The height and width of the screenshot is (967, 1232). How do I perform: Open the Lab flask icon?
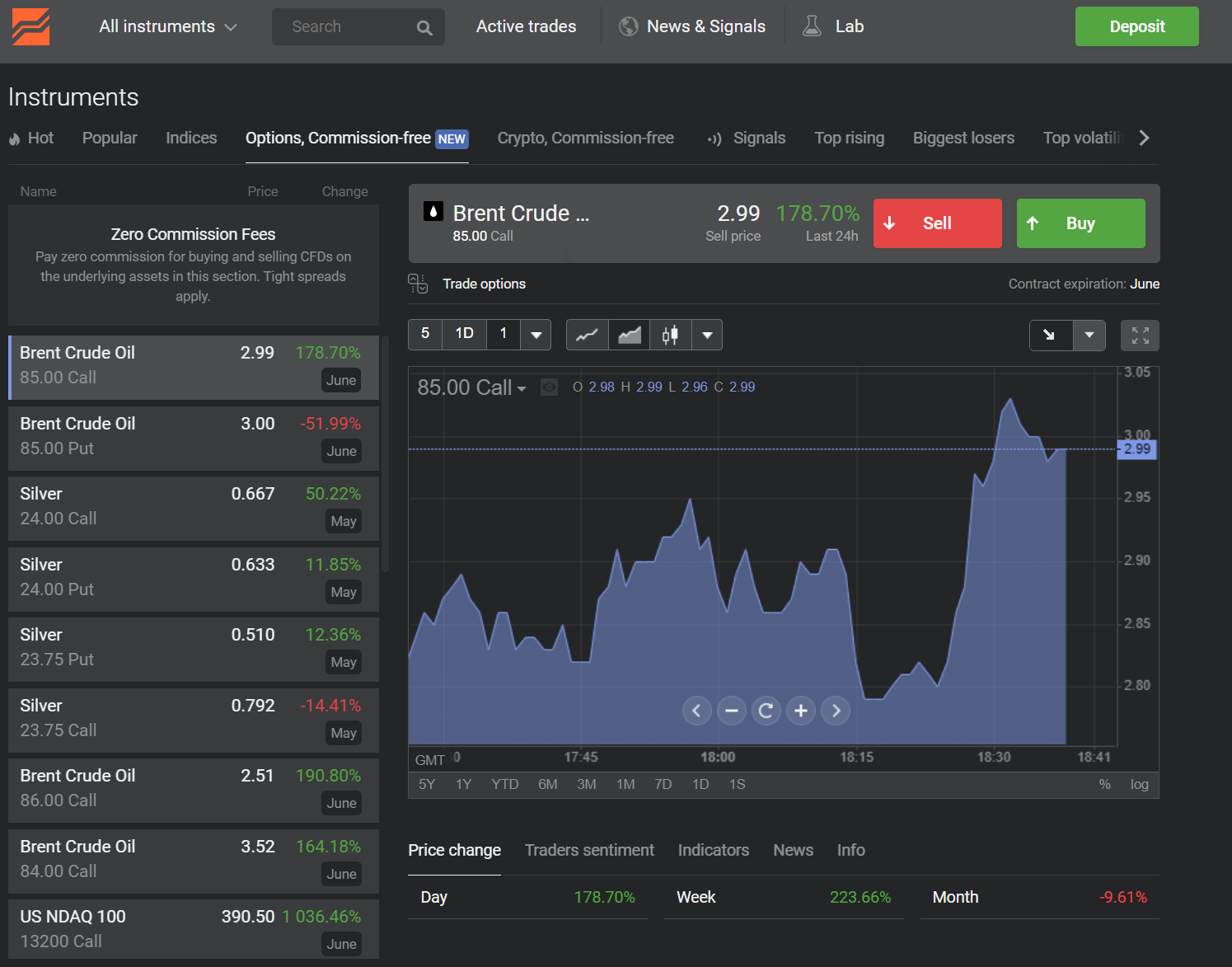click(812, 26)
